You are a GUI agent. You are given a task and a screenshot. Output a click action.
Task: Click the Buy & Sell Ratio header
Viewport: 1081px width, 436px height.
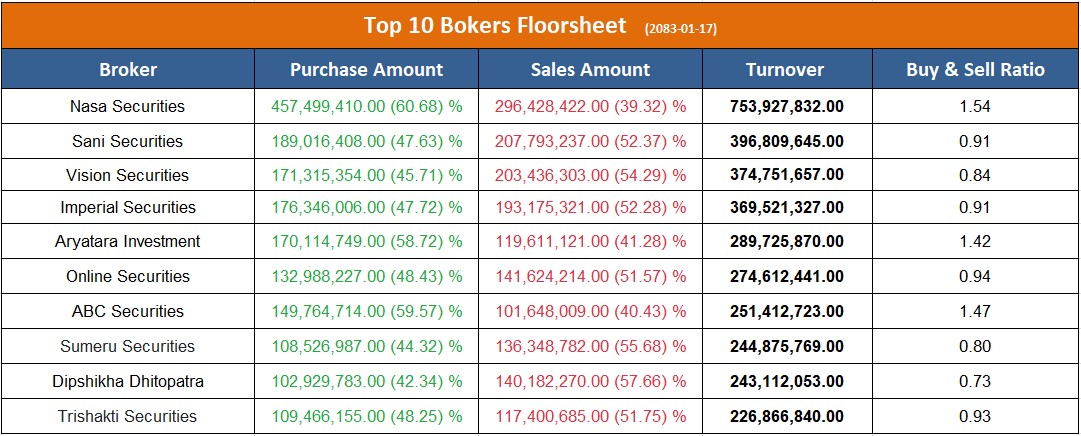pyautogui.click(x=975, y=69)
